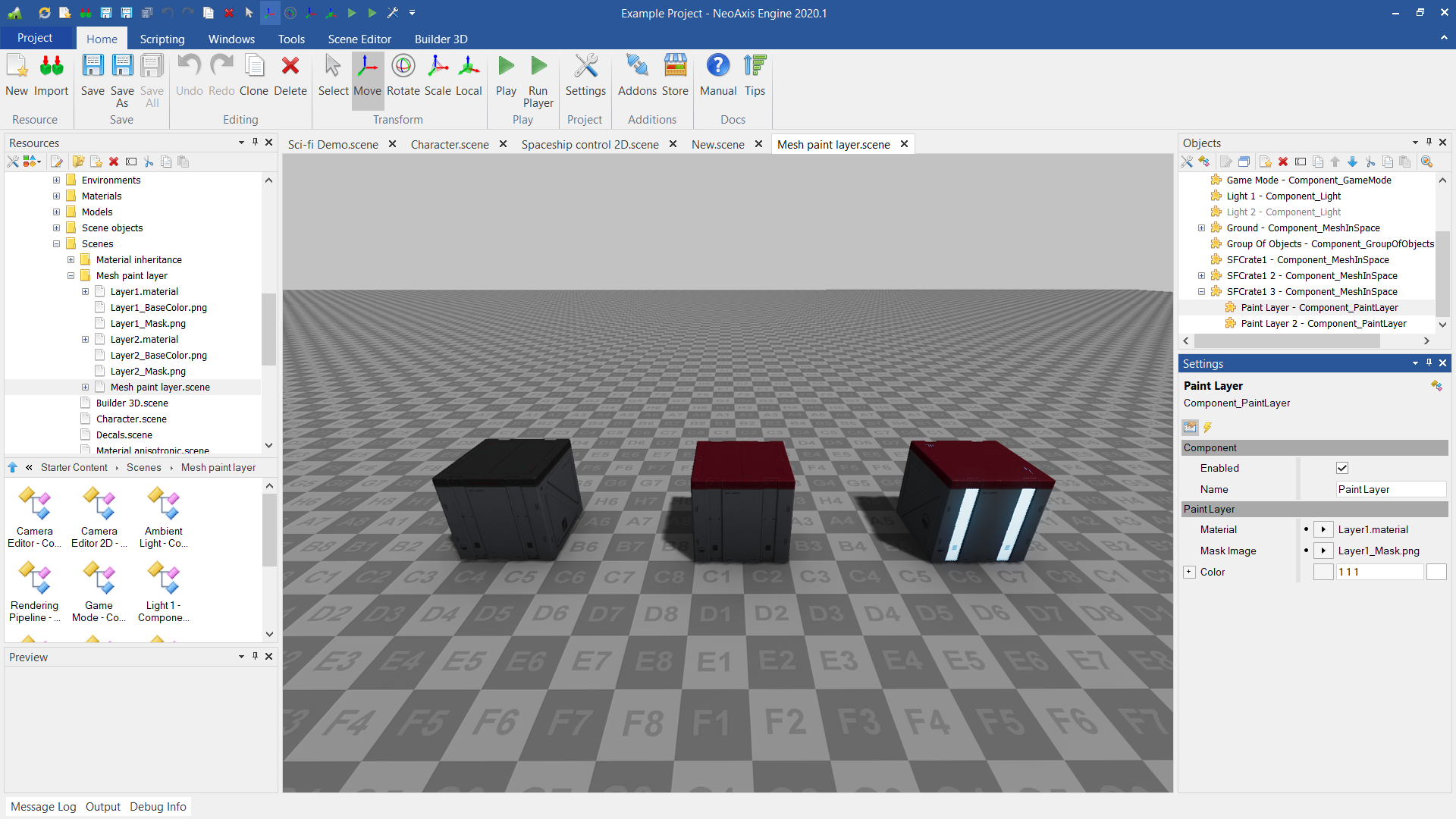Collapse the SFCrate1 3 object node
The width and height of the screenshot is (1456, 819).
(x=1201, y=291)
